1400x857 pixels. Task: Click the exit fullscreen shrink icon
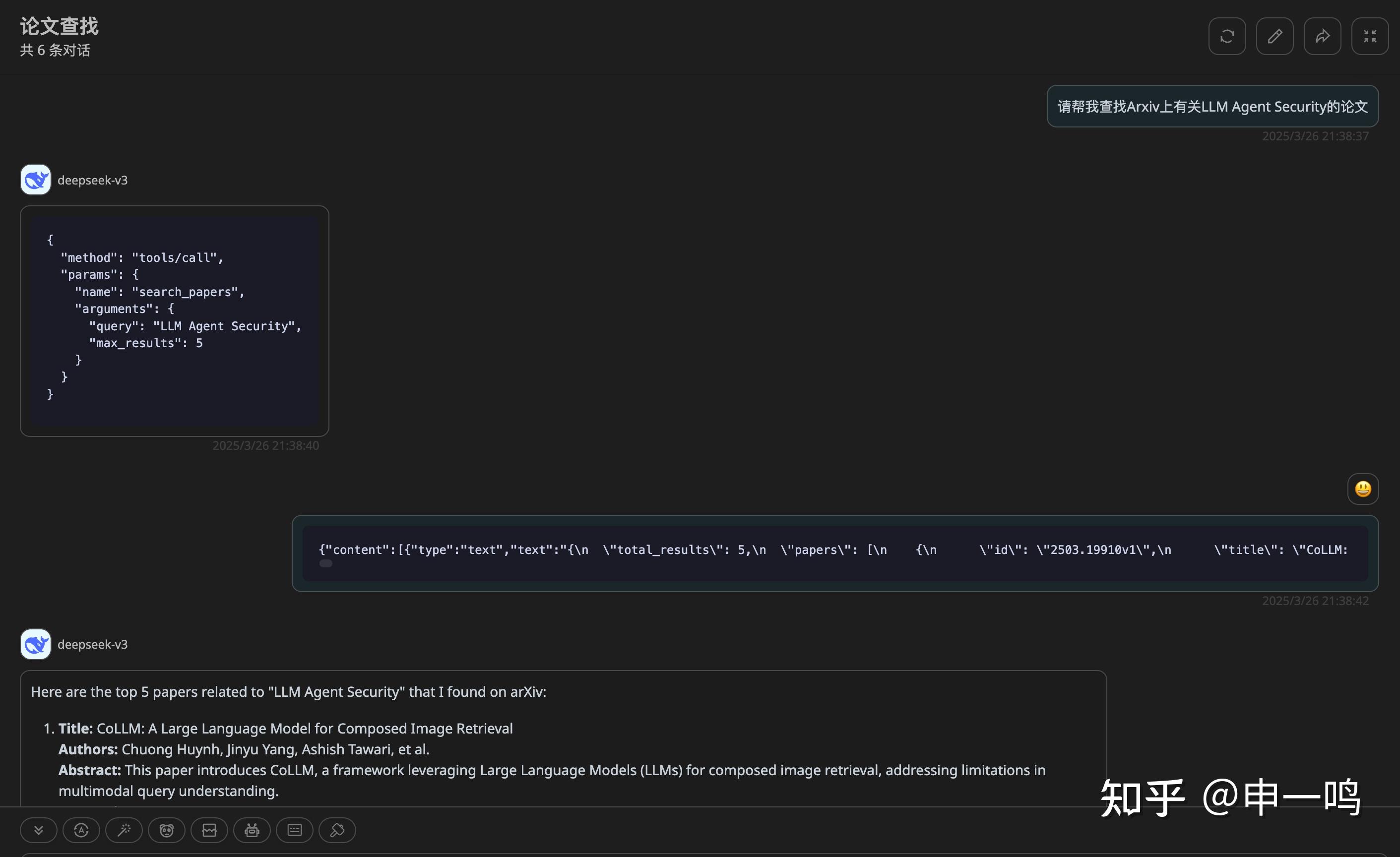1369,36
